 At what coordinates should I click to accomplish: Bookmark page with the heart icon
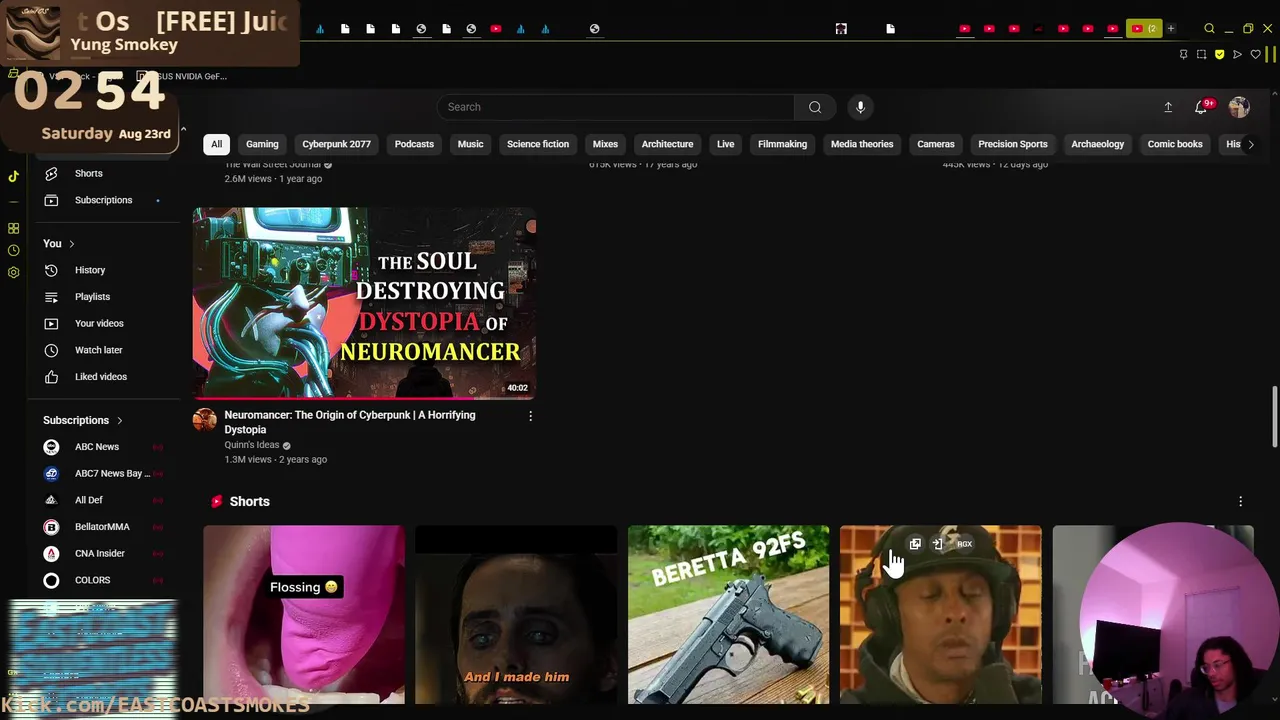[1255, 54]
